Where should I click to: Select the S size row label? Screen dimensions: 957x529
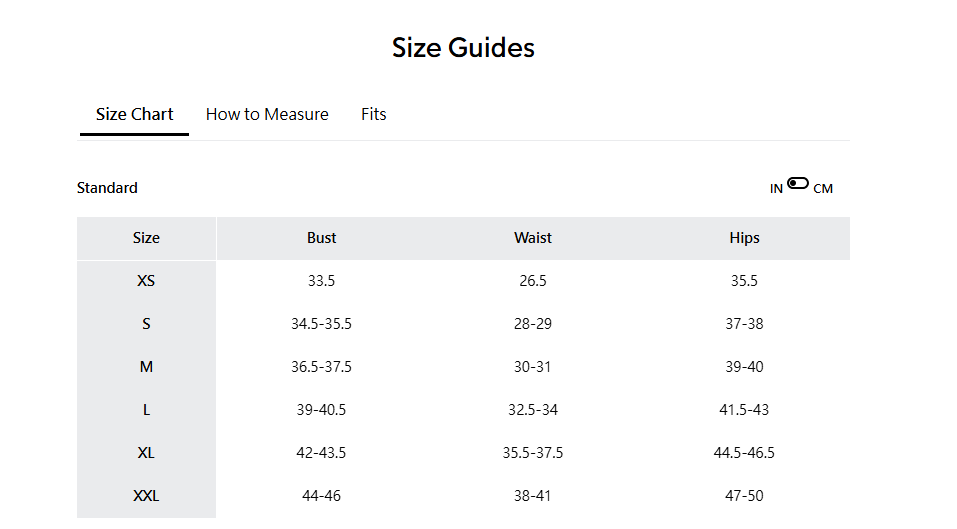coord(146,324)
